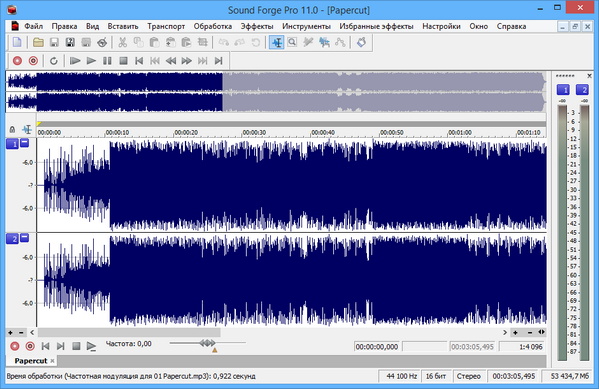The width and height of the screenshot is (599, 389).
Task: Select the Edit tool (highlighted cursor icon)
Action: [x=277, y=42]
